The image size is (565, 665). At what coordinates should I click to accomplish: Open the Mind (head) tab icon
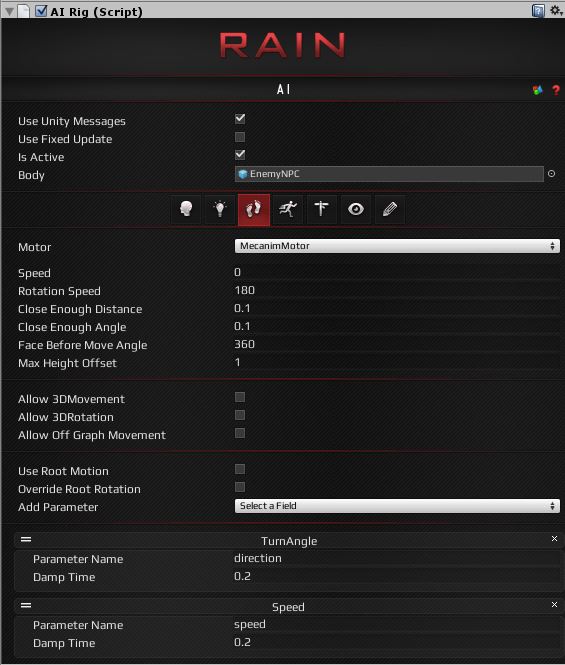click(x=186, y=209)
